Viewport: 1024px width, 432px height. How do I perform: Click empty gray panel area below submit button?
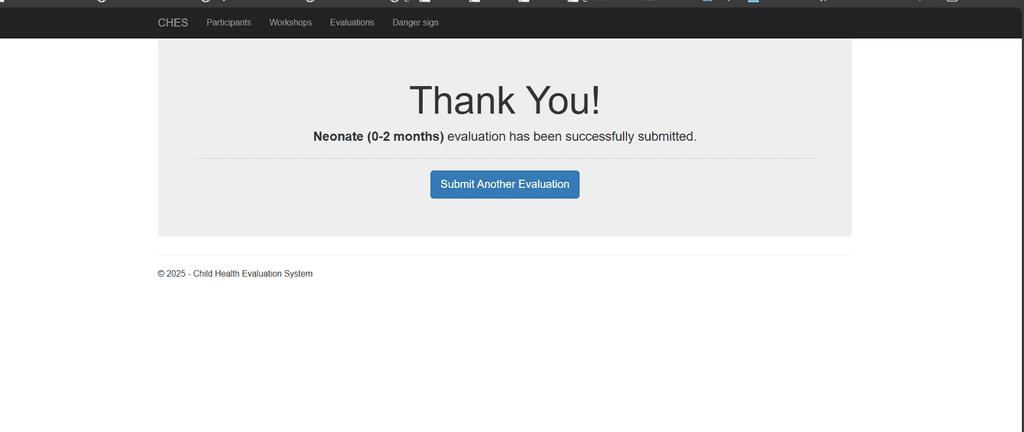[504, 217]
